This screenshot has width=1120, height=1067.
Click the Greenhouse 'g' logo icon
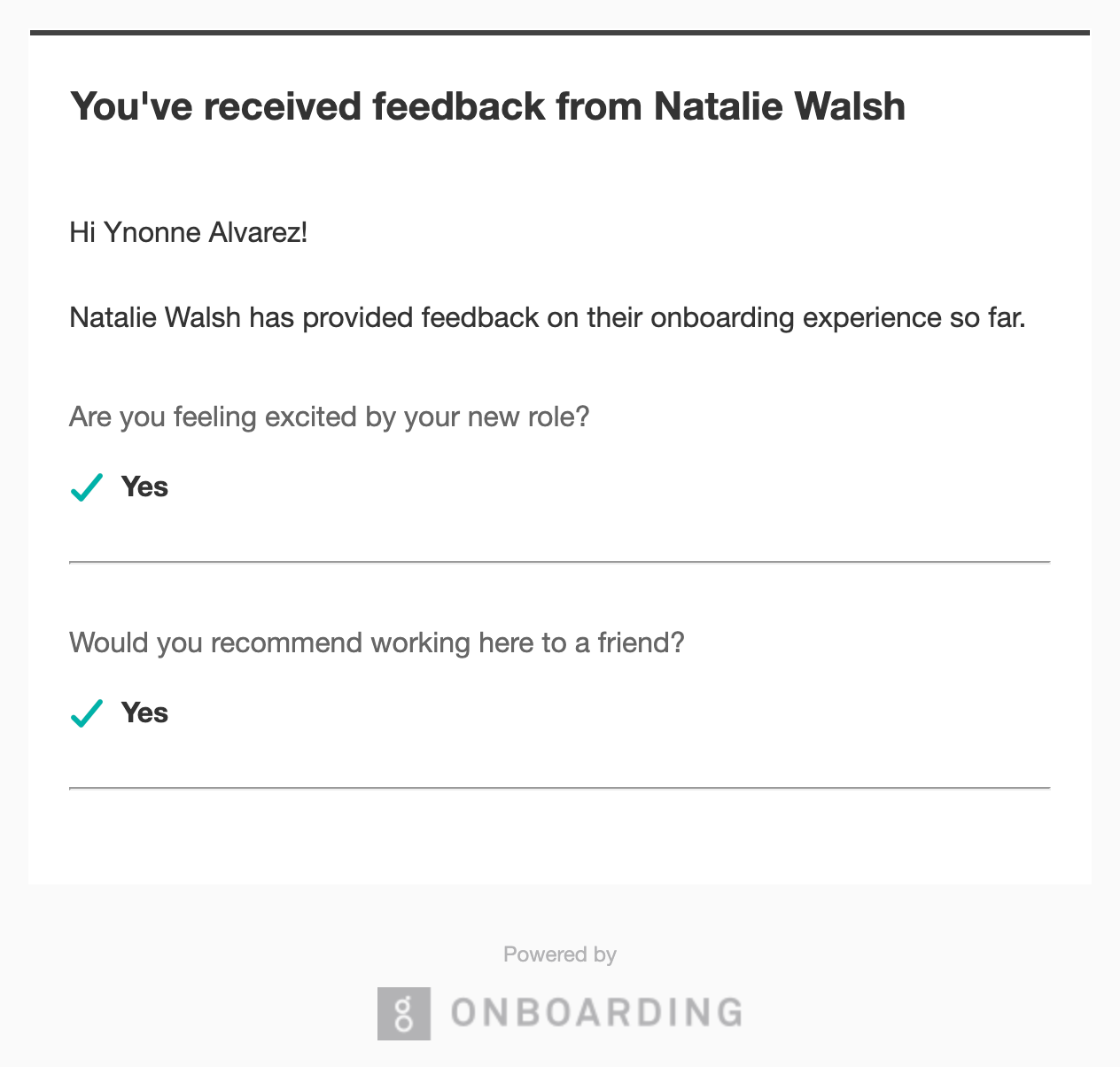pyautogui.click(x=404, y=1013)
